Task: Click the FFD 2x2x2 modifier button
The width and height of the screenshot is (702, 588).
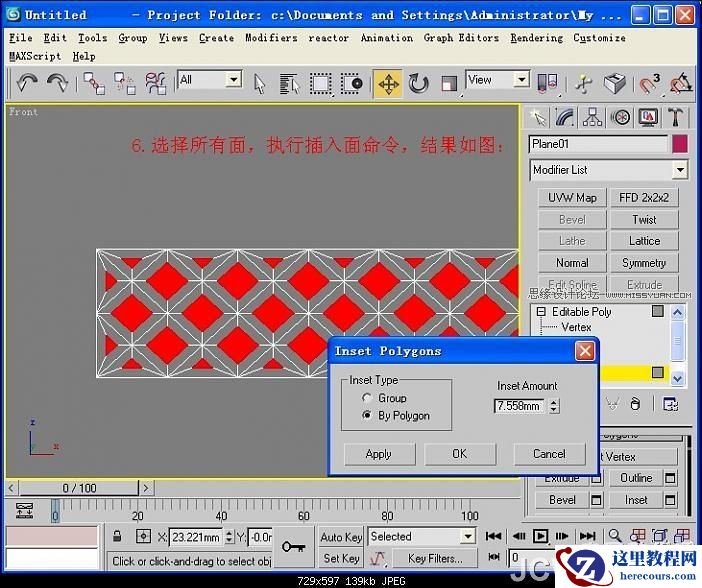Action: 644,197
